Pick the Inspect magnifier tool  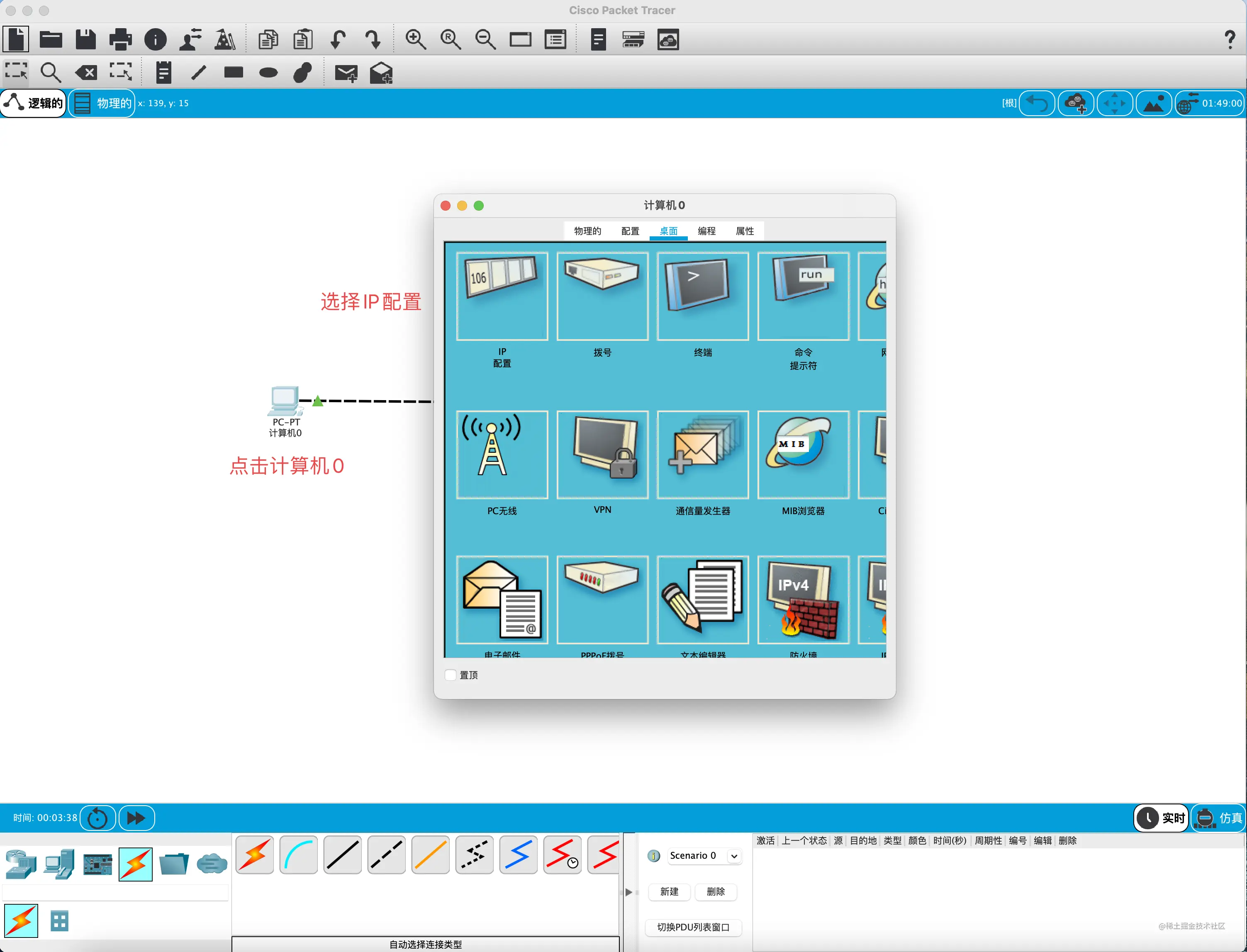pos(51,72)
